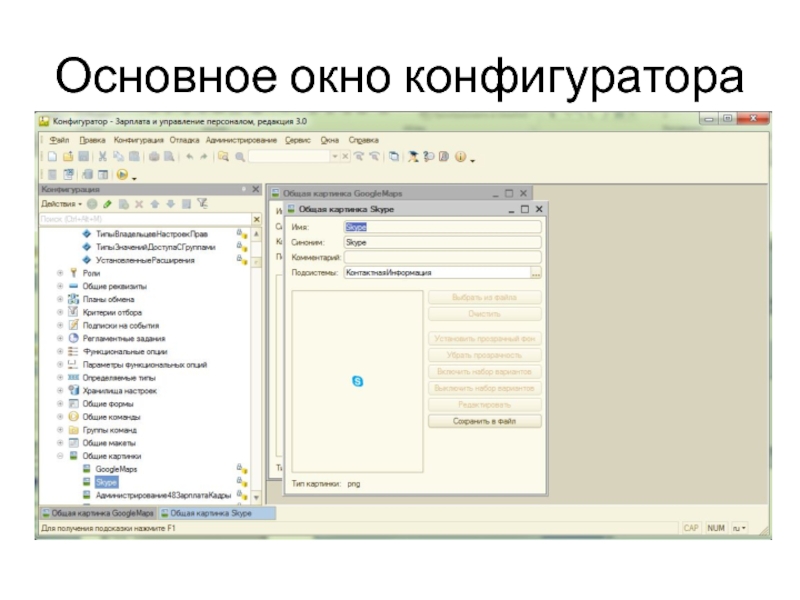Collapse the Общие картинки tree node
The height and width of the screenshot is (600, 800).
tap(60, 455)
